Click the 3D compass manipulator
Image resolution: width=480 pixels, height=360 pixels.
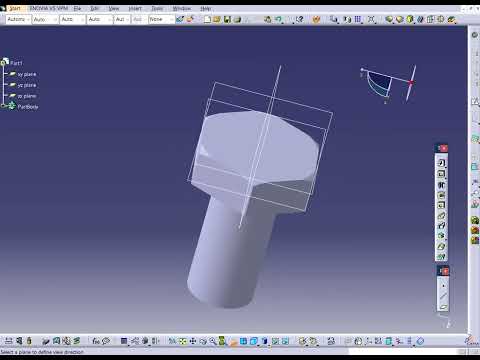click(388, 85)
